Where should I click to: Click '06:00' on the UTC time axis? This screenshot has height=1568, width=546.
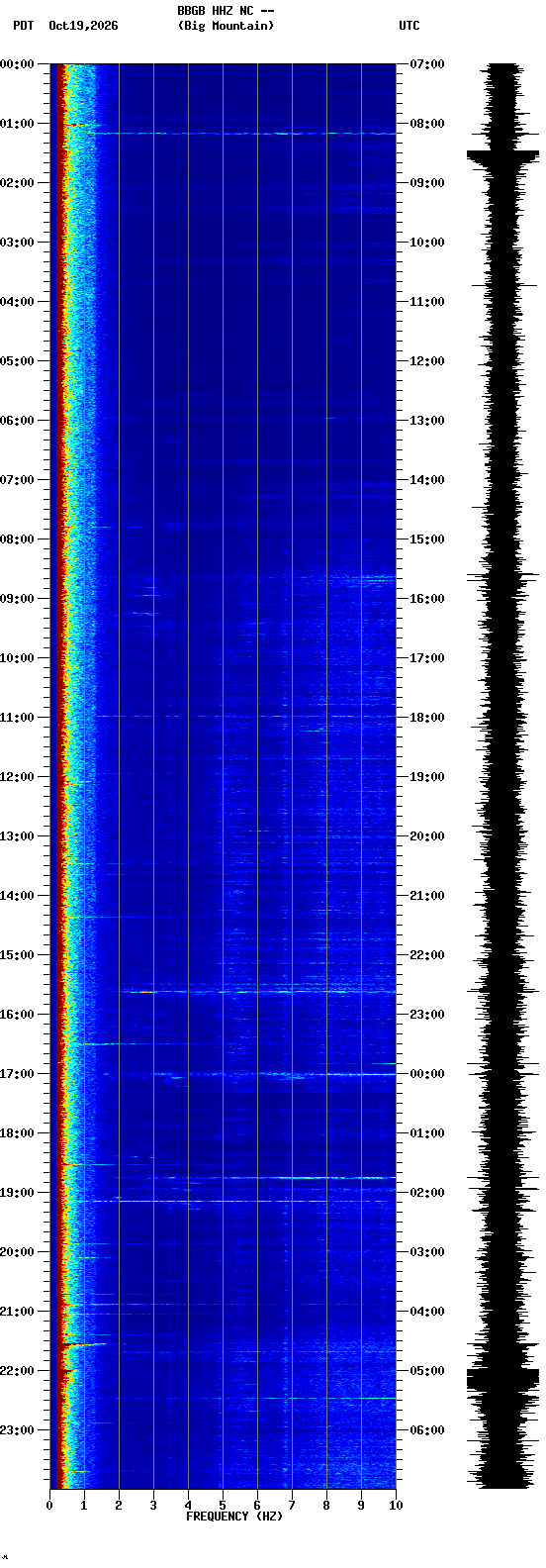point(427,1430)
